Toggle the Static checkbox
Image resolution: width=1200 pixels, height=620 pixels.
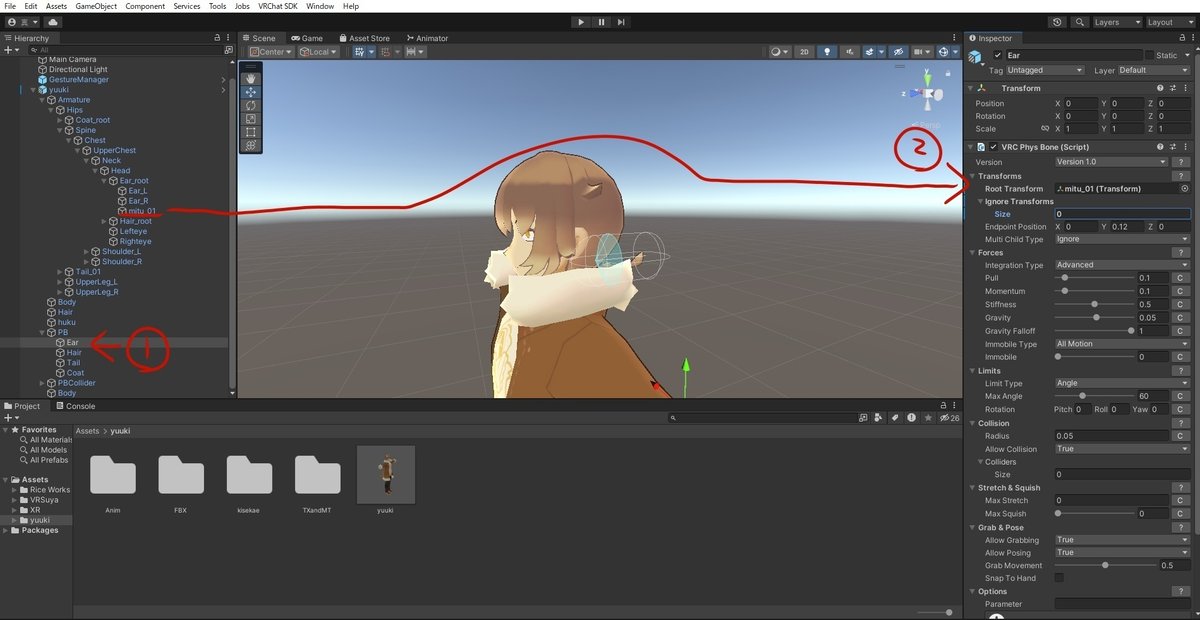click(1149, 55)
